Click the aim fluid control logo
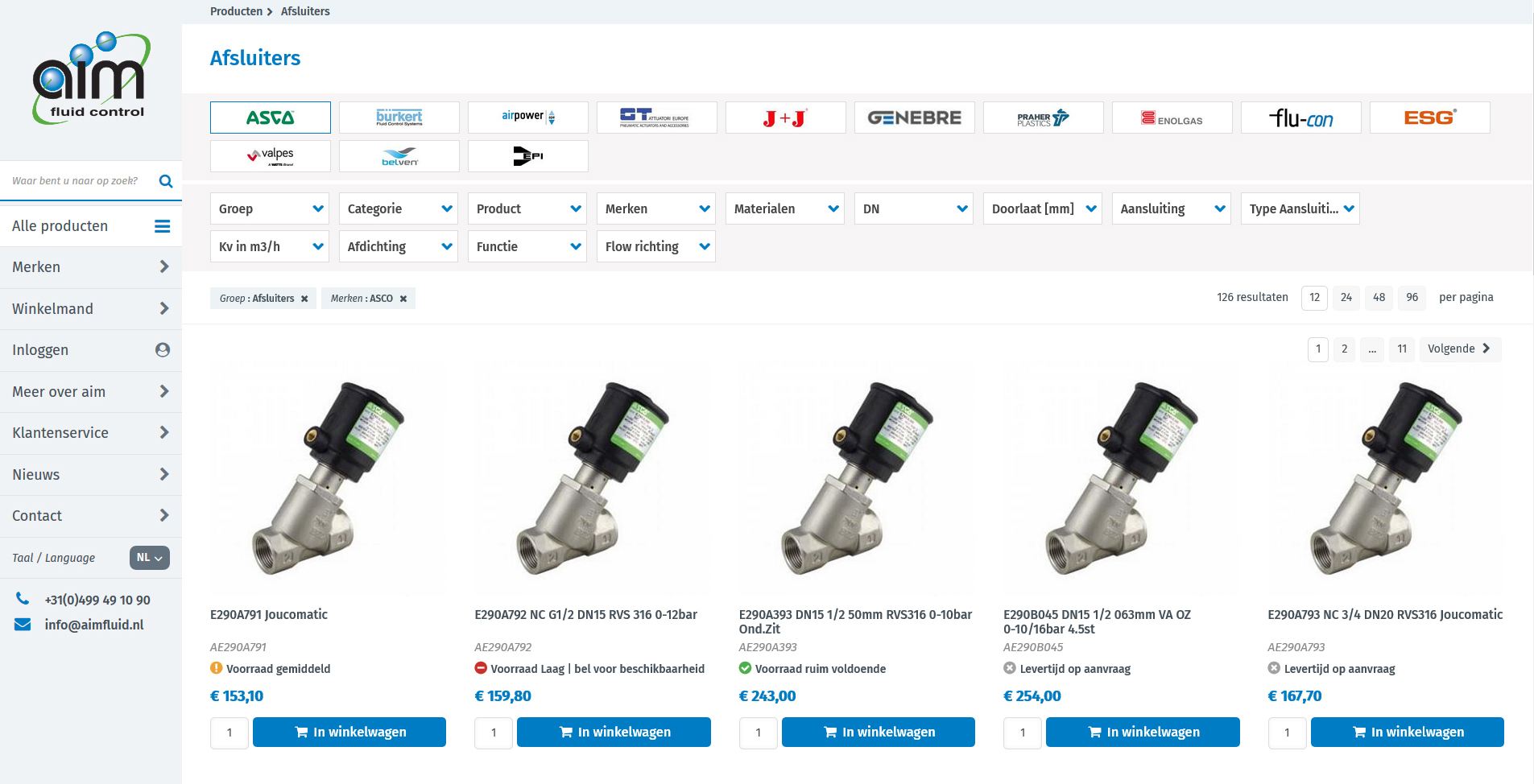The height and width of the screenshot is (784, 1534). point(90,79)
